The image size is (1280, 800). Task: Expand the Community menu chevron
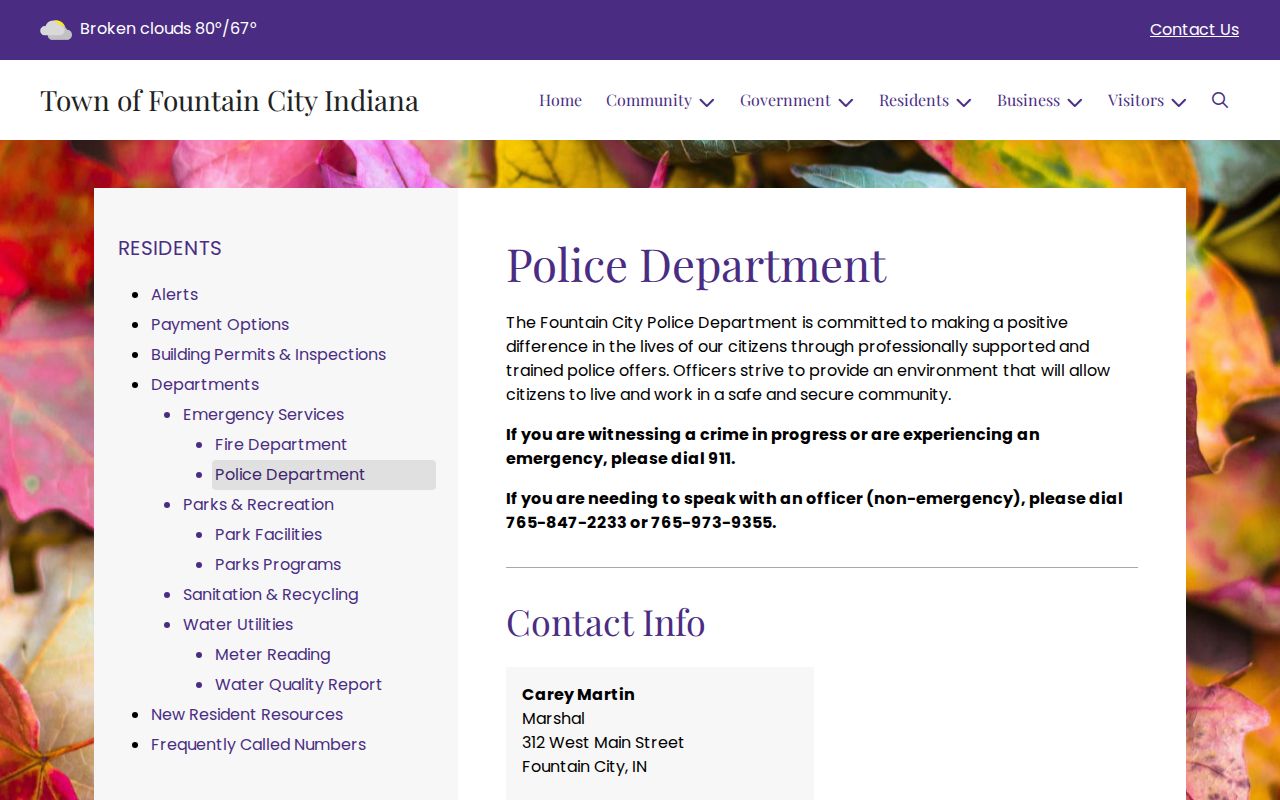point(707,102)
